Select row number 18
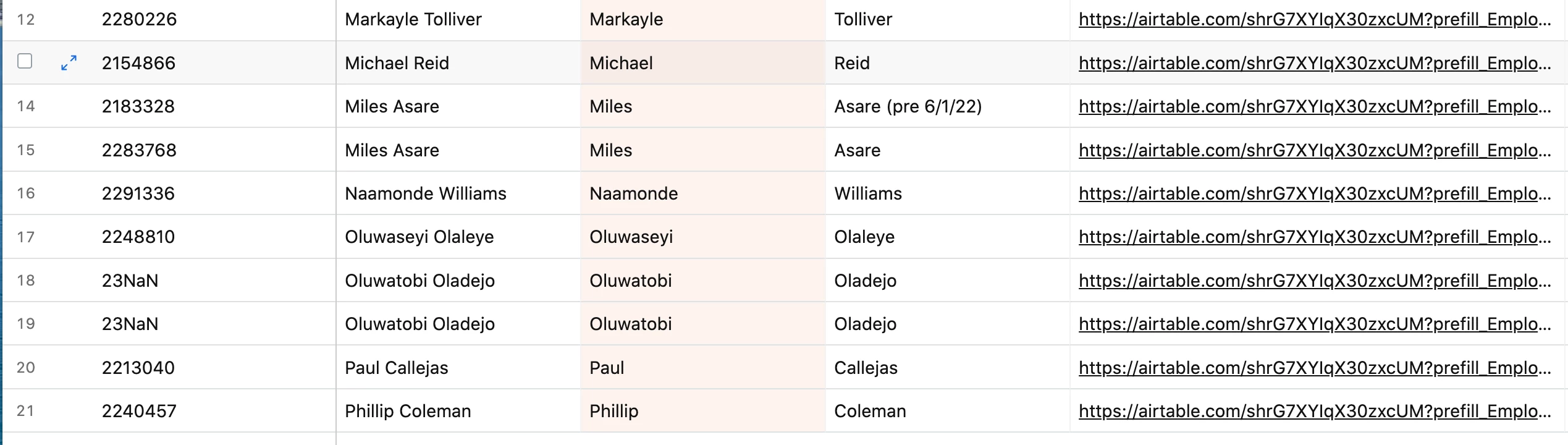Screen dimensions: 1568x445 click(26, 281)
